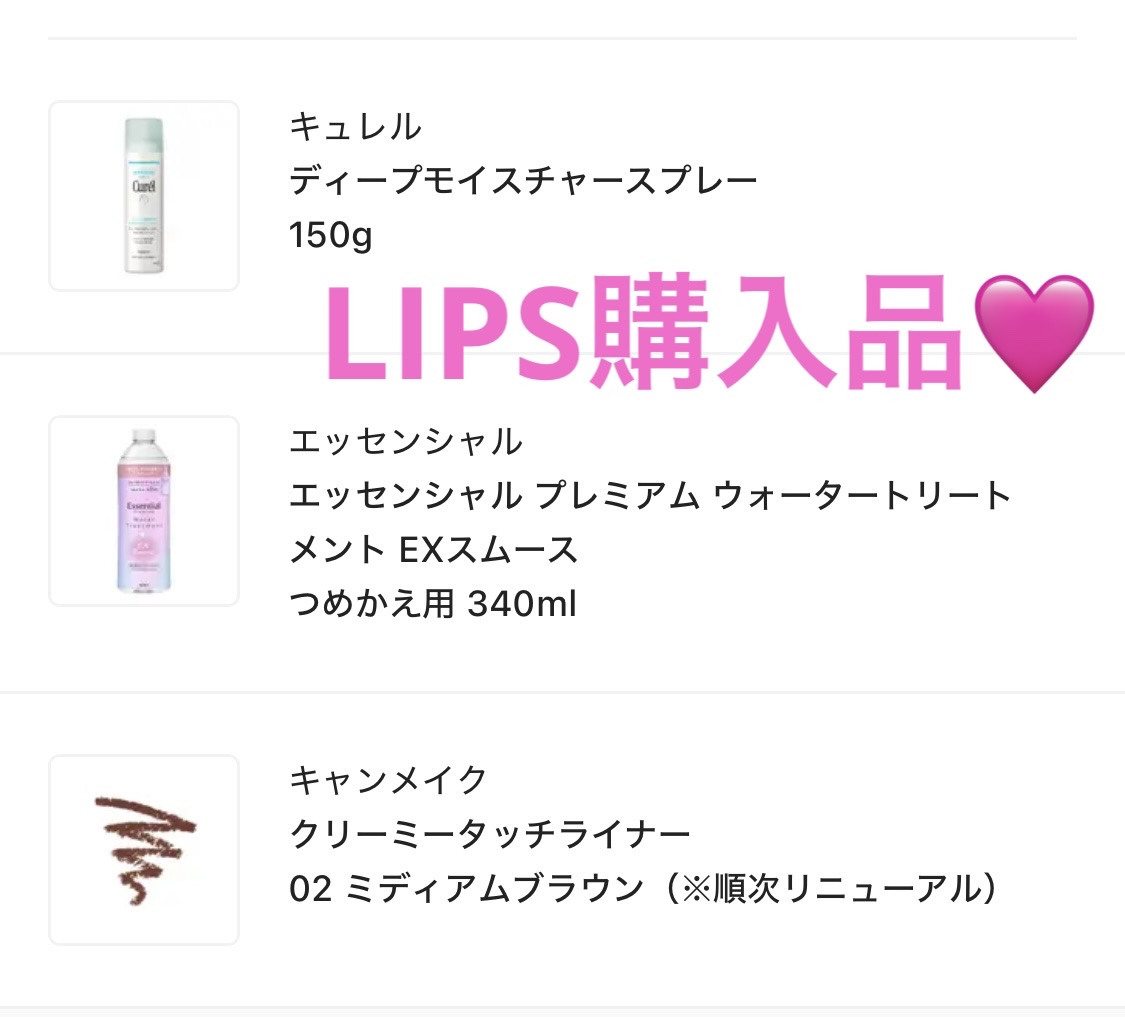The width and height of the screenshot is (1125, 1017).
Task: Select the 340ml volume text
Action: [522, 605]
